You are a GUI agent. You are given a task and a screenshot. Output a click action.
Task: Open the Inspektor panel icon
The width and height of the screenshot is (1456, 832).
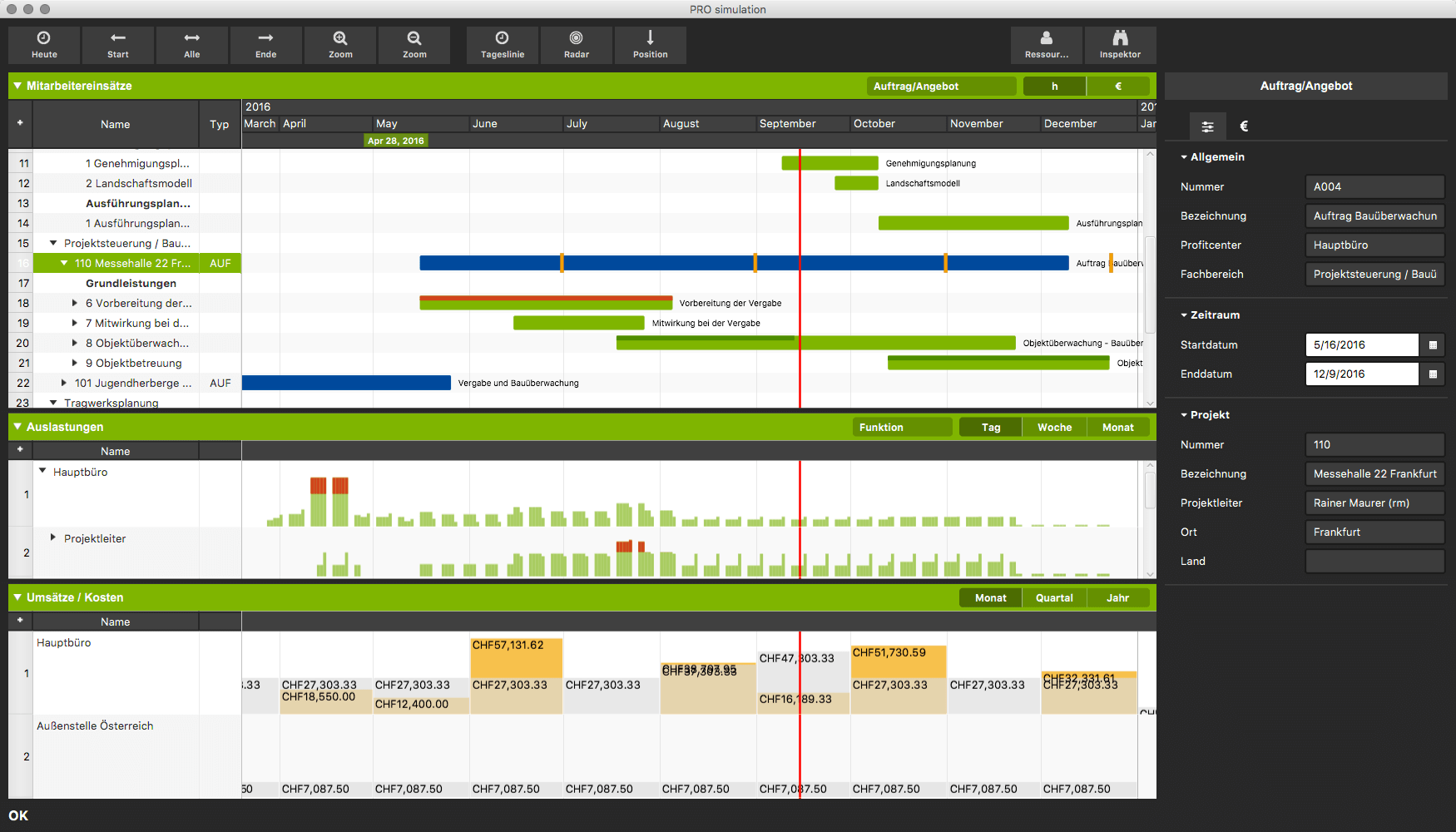[x=1120, y=38]
